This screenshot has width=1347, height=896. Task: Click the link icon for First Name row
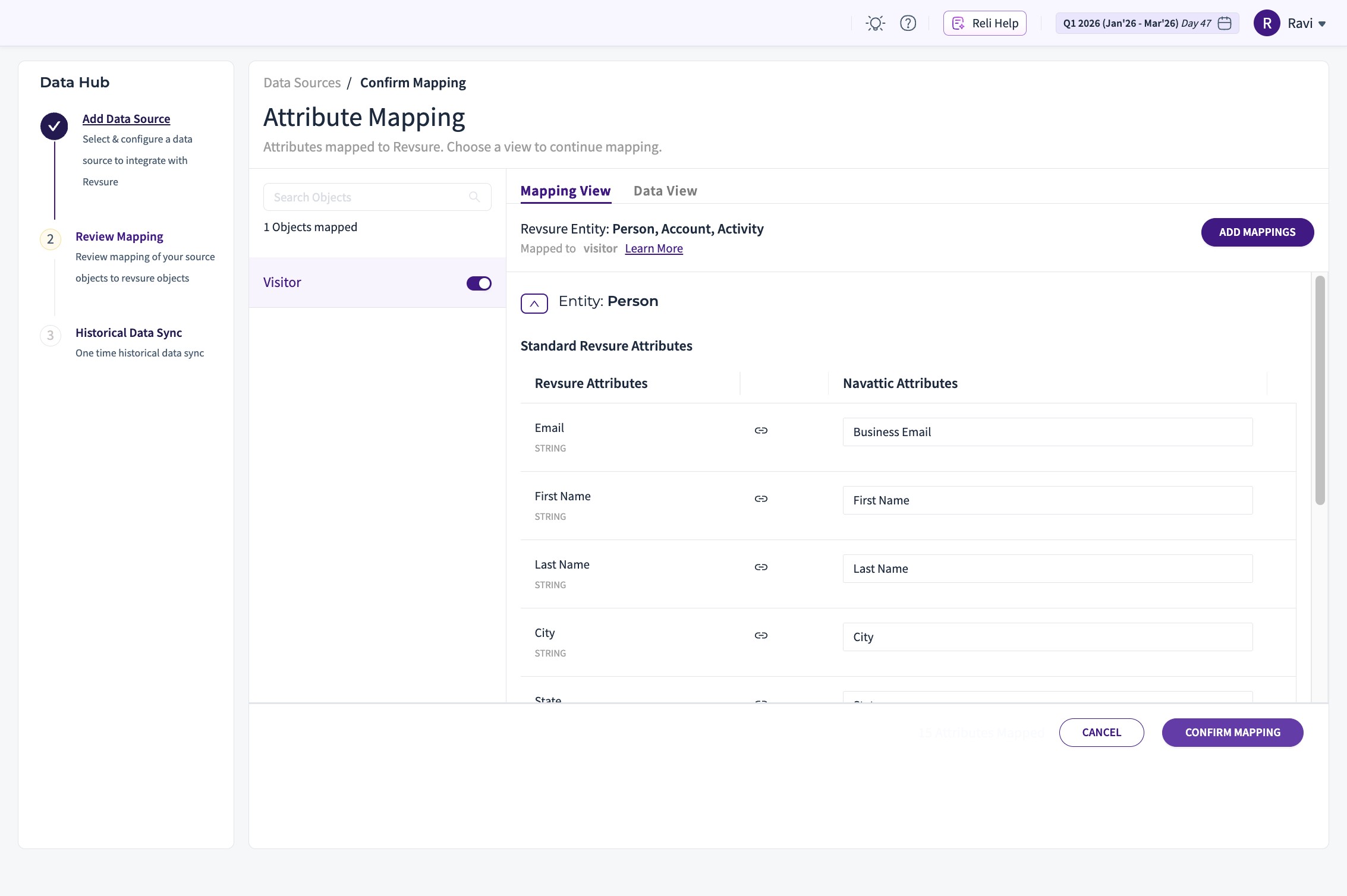[x=761, y=499]
